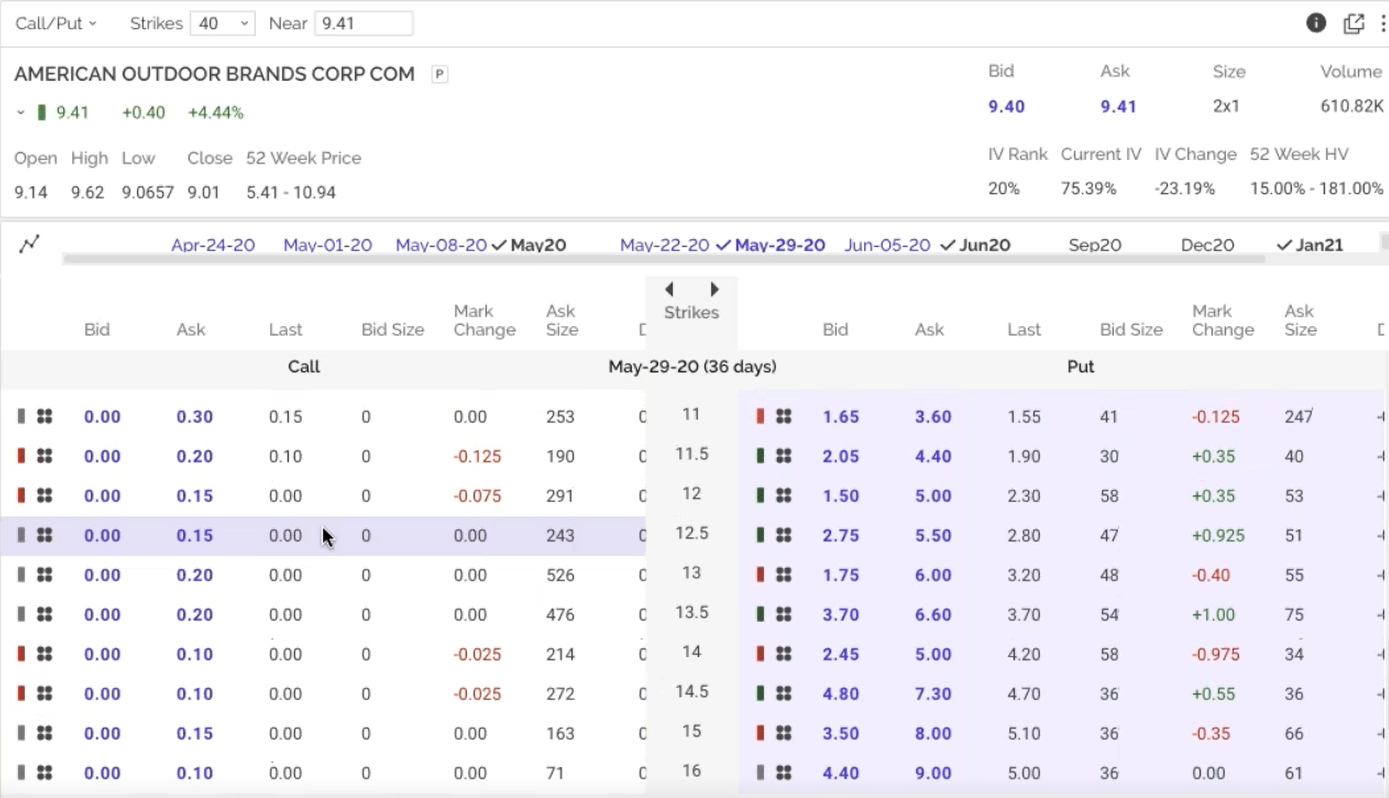The height and width of the screenshot is (798, 1389).
Task: Click left arrow above Strikes column
Action: click(x=669, y=289)
